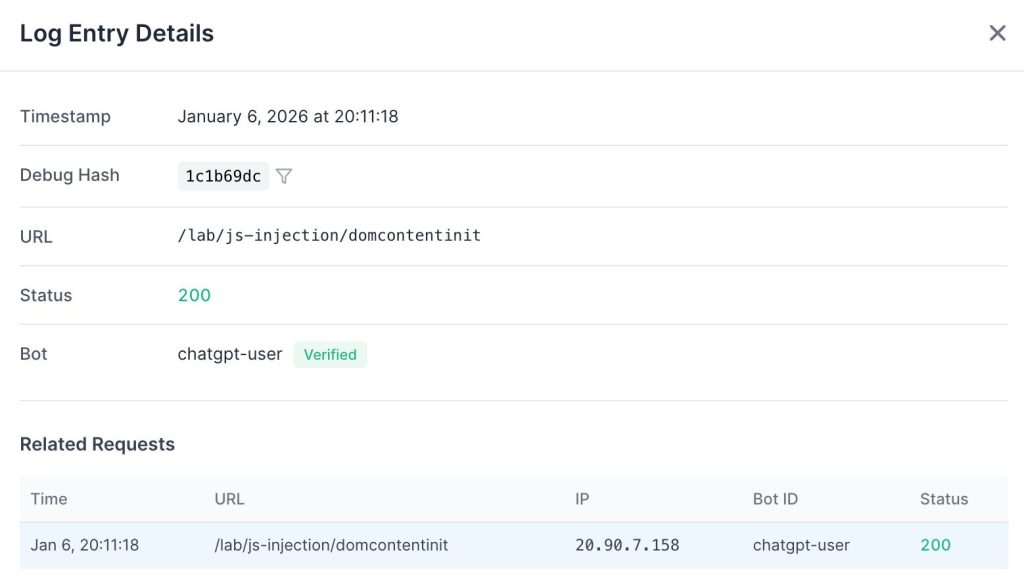The image size is (1024, 588).
Task: Click the IP column header
Action: 582,499
